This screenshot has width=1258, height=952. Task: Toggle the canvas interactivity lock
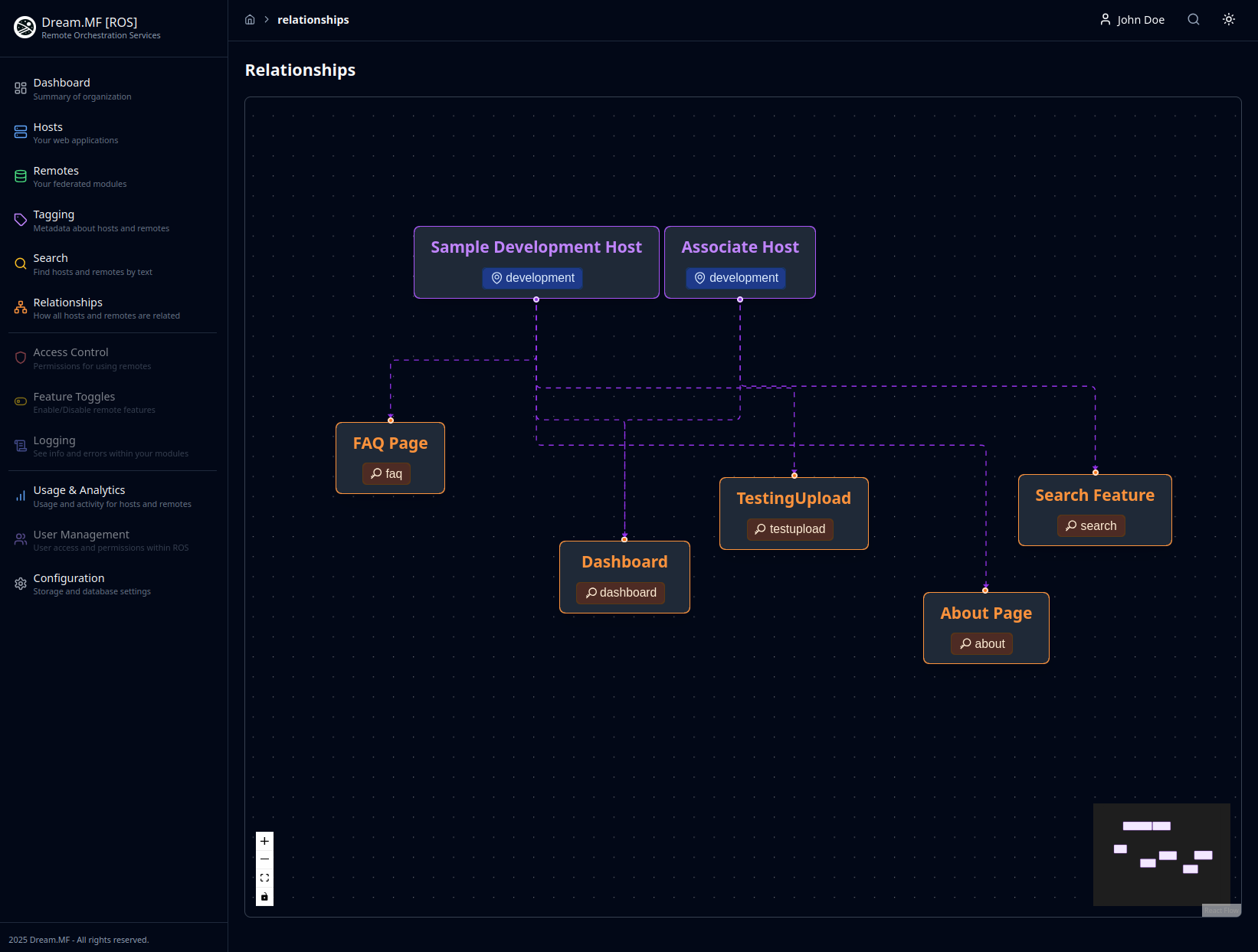(x=264, y=897)
